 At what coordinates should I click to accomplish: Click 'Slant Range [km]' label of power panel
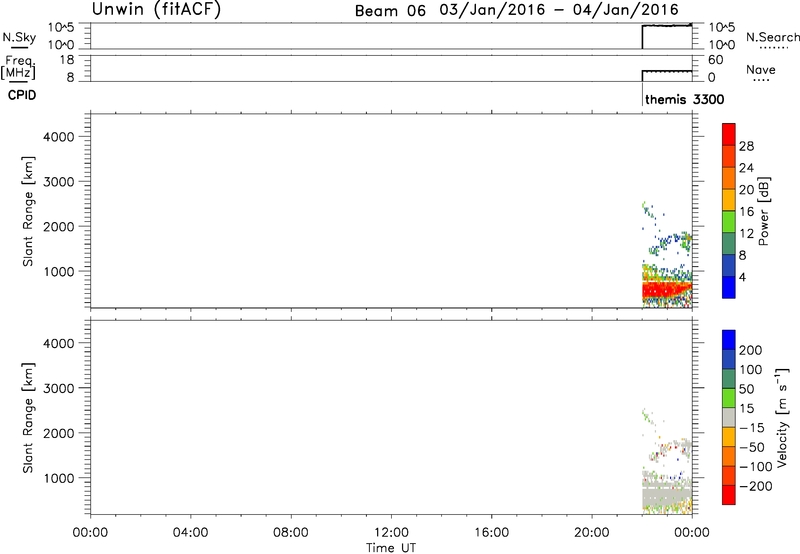coord(28,211)
